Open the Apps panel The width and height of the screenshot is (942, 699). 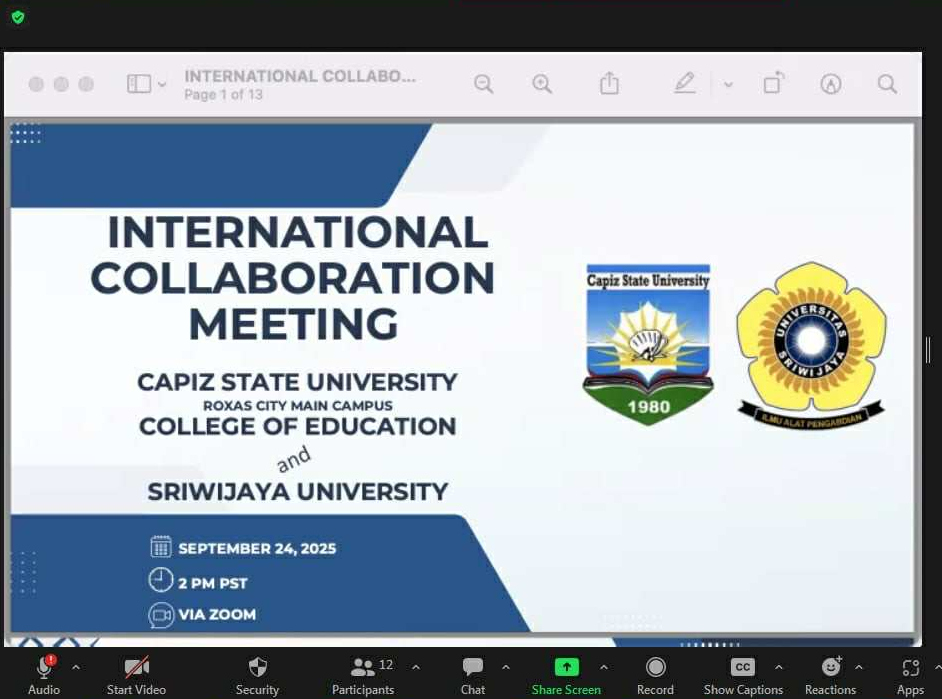[910, 668]
